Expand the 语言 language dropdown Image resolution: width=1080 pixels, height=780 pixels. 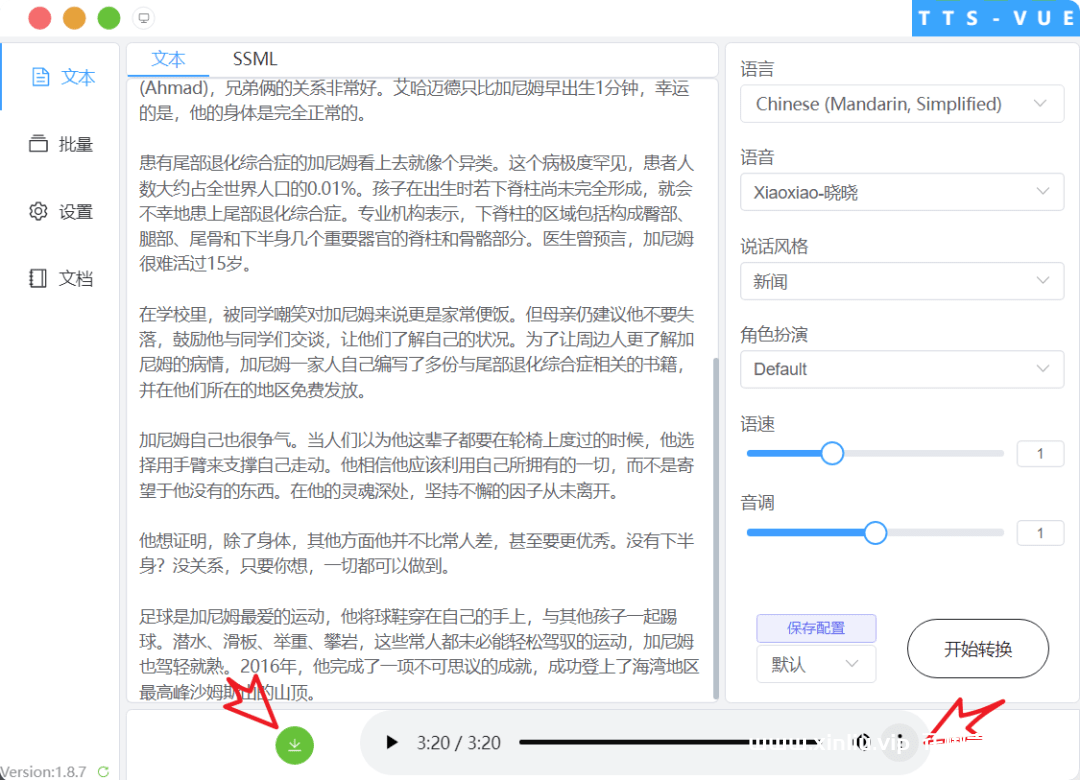(x=901, y=104)
